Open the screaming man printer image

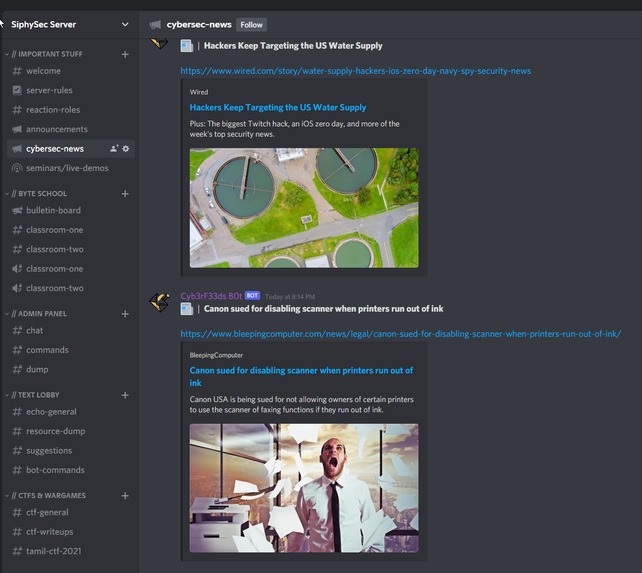(304, 488)
